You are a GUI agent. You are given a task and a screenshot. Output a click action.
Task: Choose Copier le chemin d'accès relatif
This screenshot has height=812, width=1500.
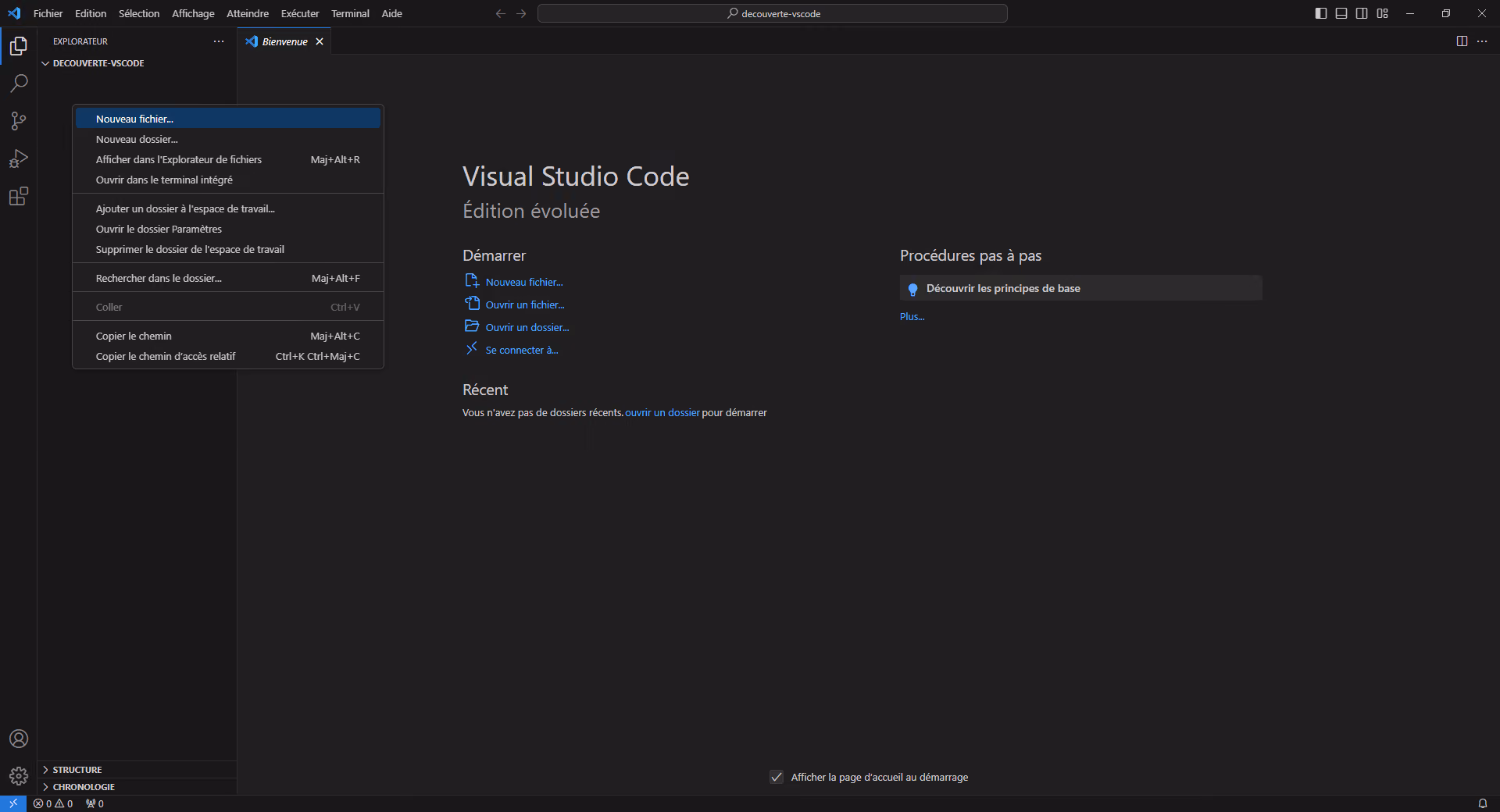tap(228, 356)
